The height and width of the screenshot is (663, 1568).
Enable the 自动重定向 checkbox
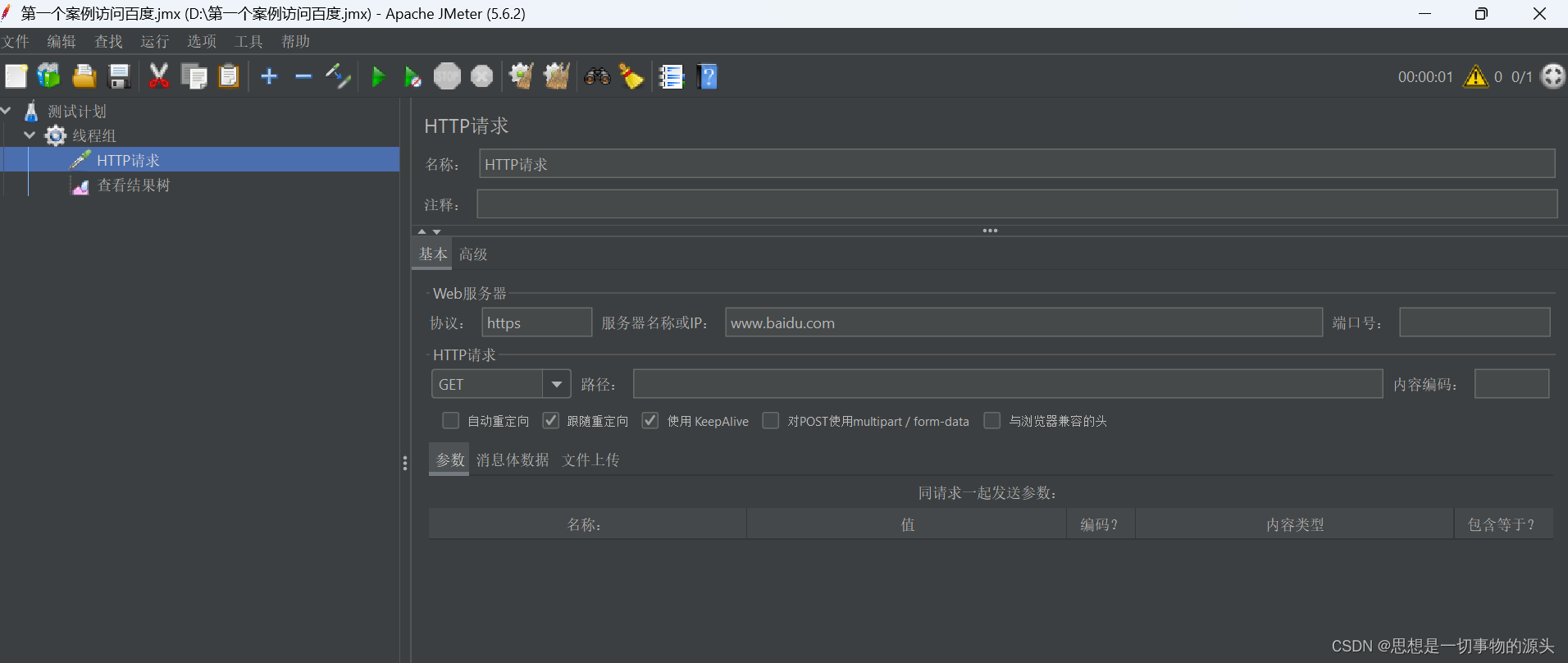(x=450, y=421)
